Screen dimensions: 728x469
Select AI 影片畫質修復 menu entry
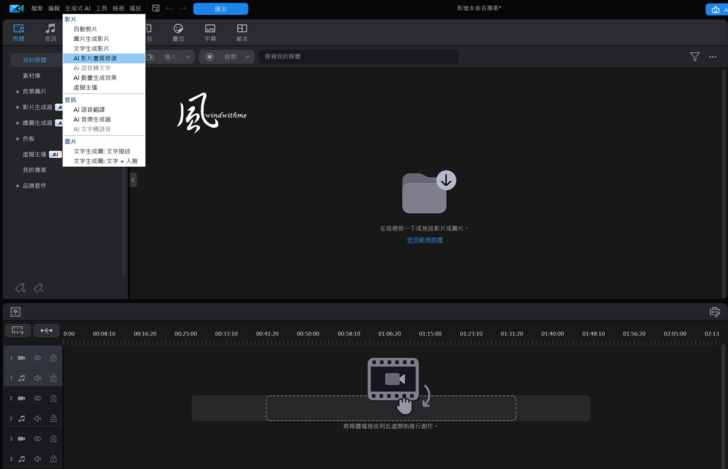click(x=95, y=58)
